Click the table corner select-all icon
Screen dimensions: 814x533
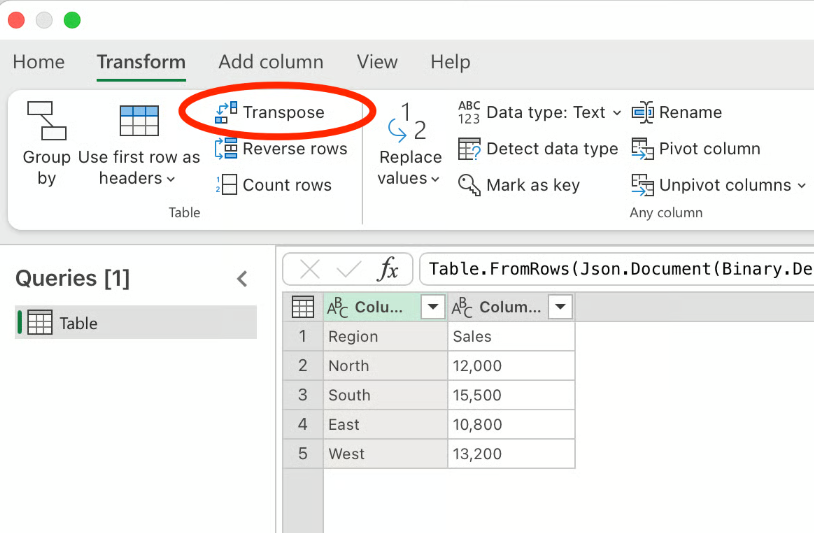(x=303, y=307)
